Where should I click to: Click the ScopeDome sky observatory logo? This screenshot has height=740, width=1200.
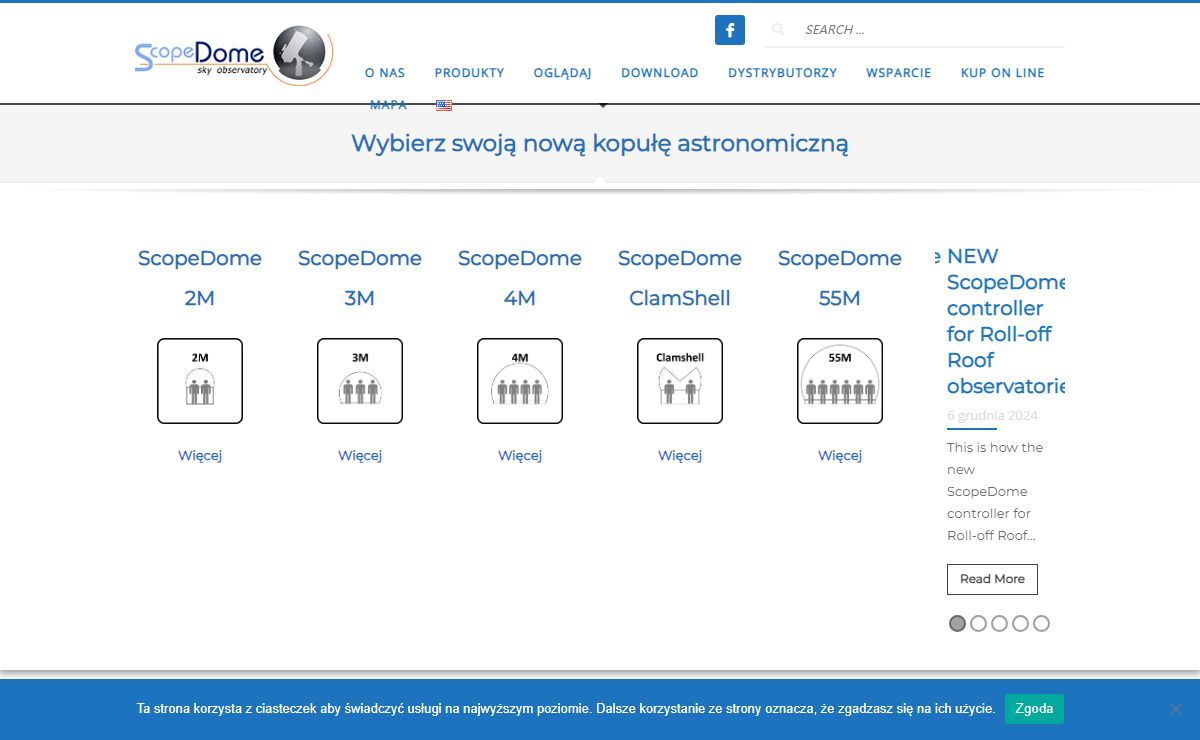point(233,55)
